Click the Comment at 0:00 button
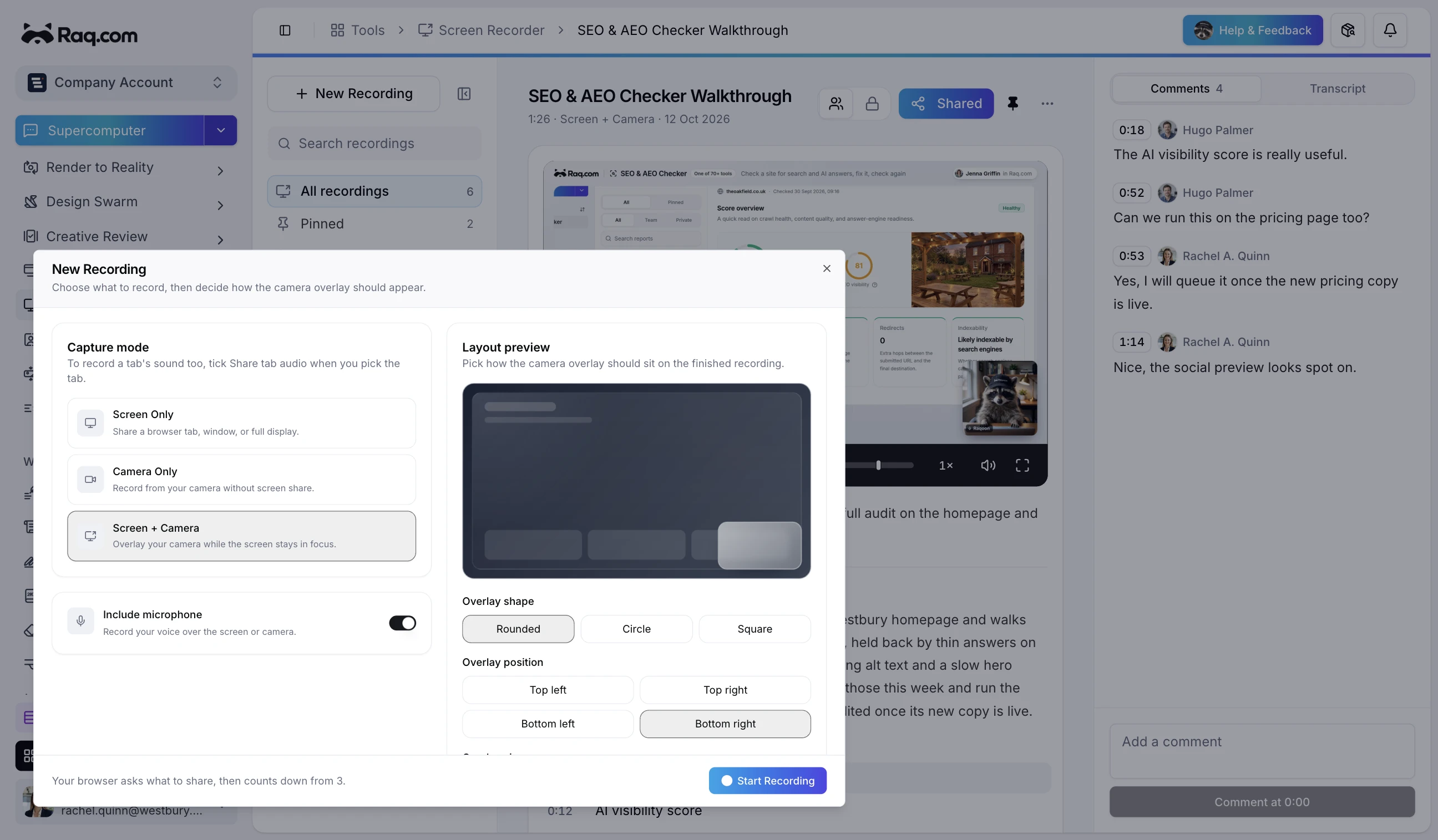 pyautogui.click(x=1262, y=802)
